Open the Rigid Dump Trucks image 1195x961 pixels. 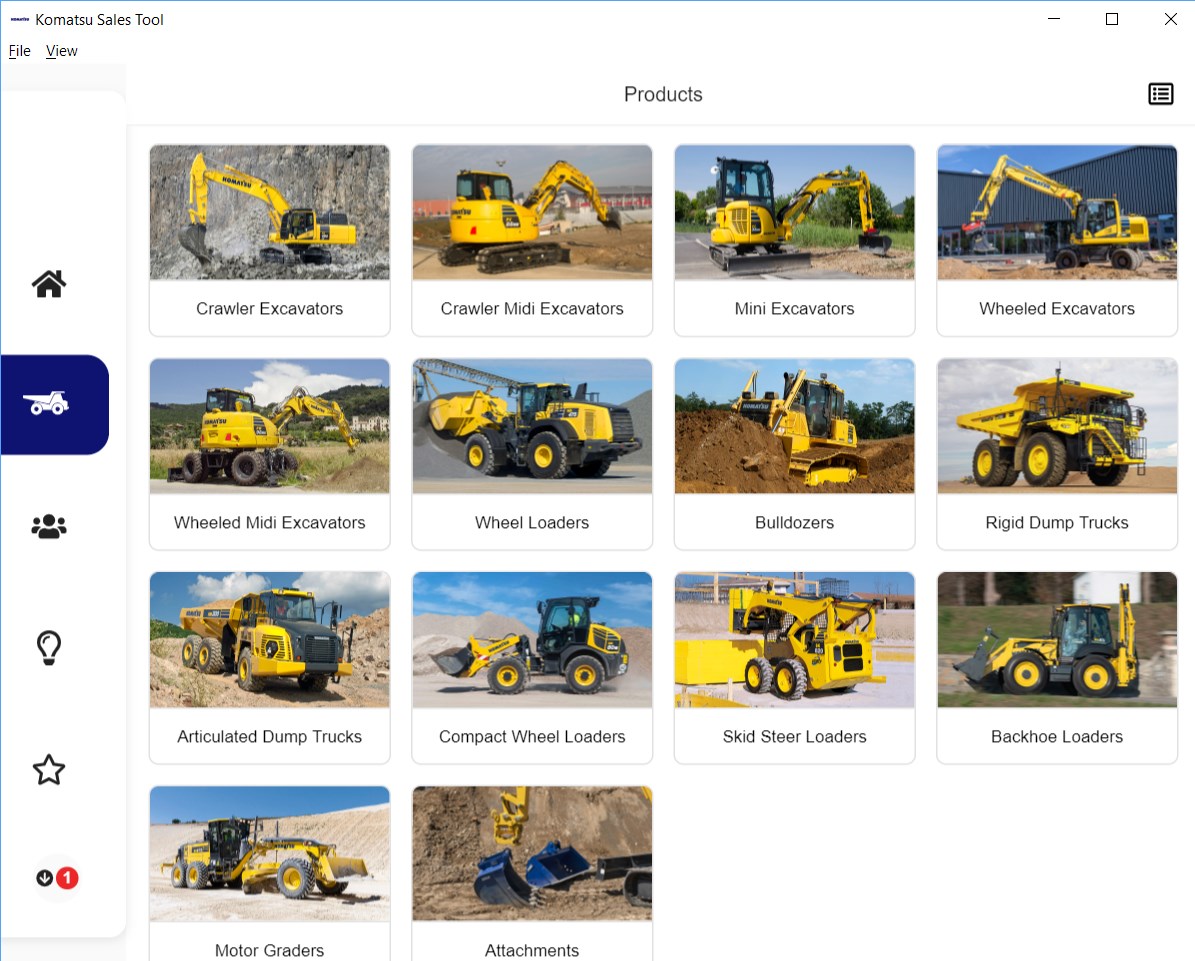[x=1057, y=426]
